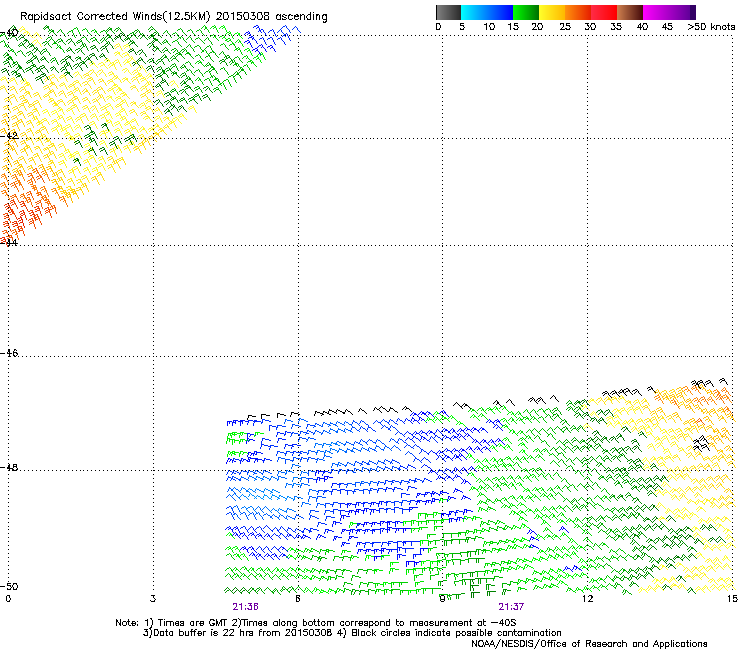
Task: Select the orange 25-30 knots legend segment
Action: coord(578,12)
